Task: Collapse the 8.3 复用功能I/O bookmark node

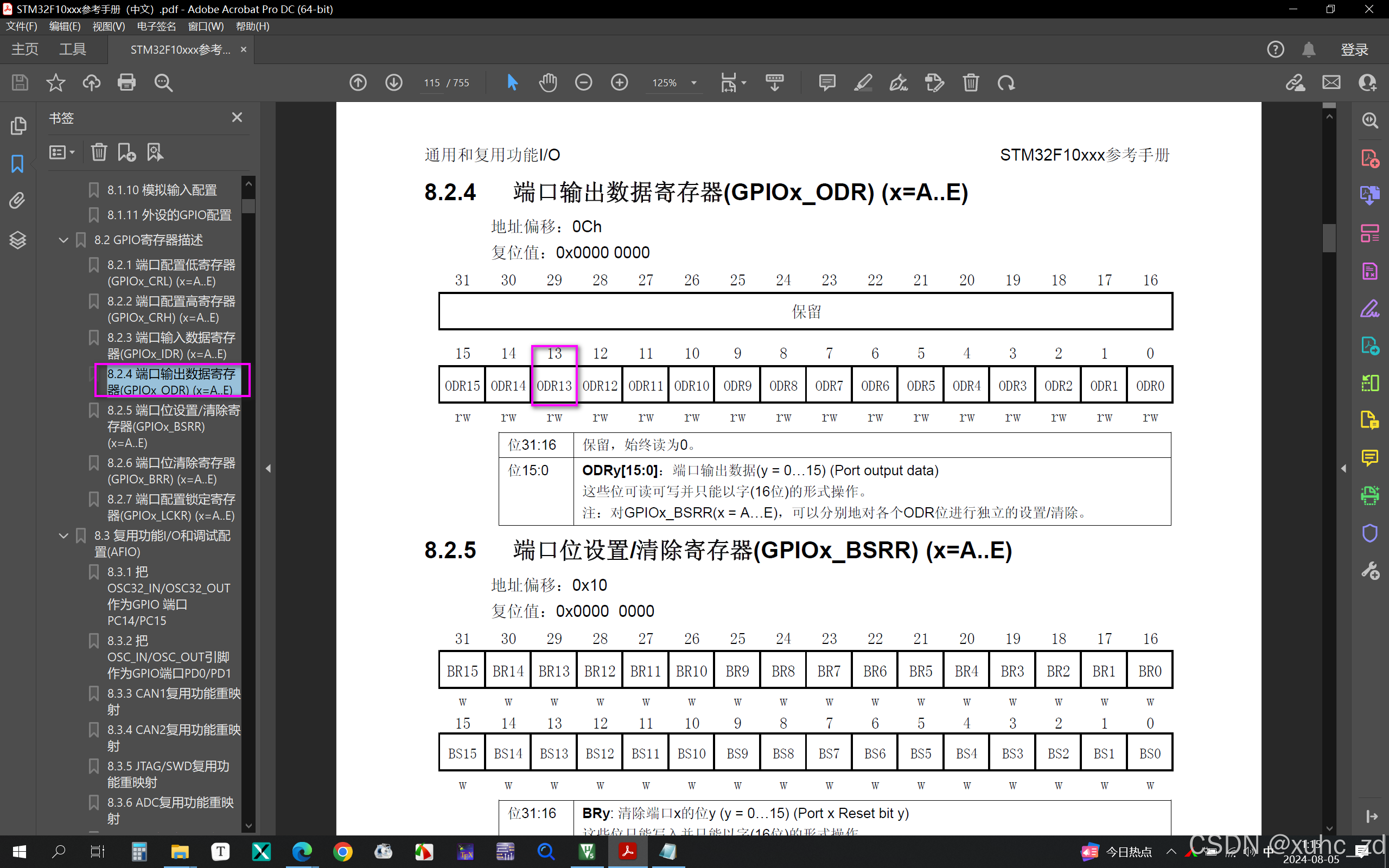Action: 63,535
